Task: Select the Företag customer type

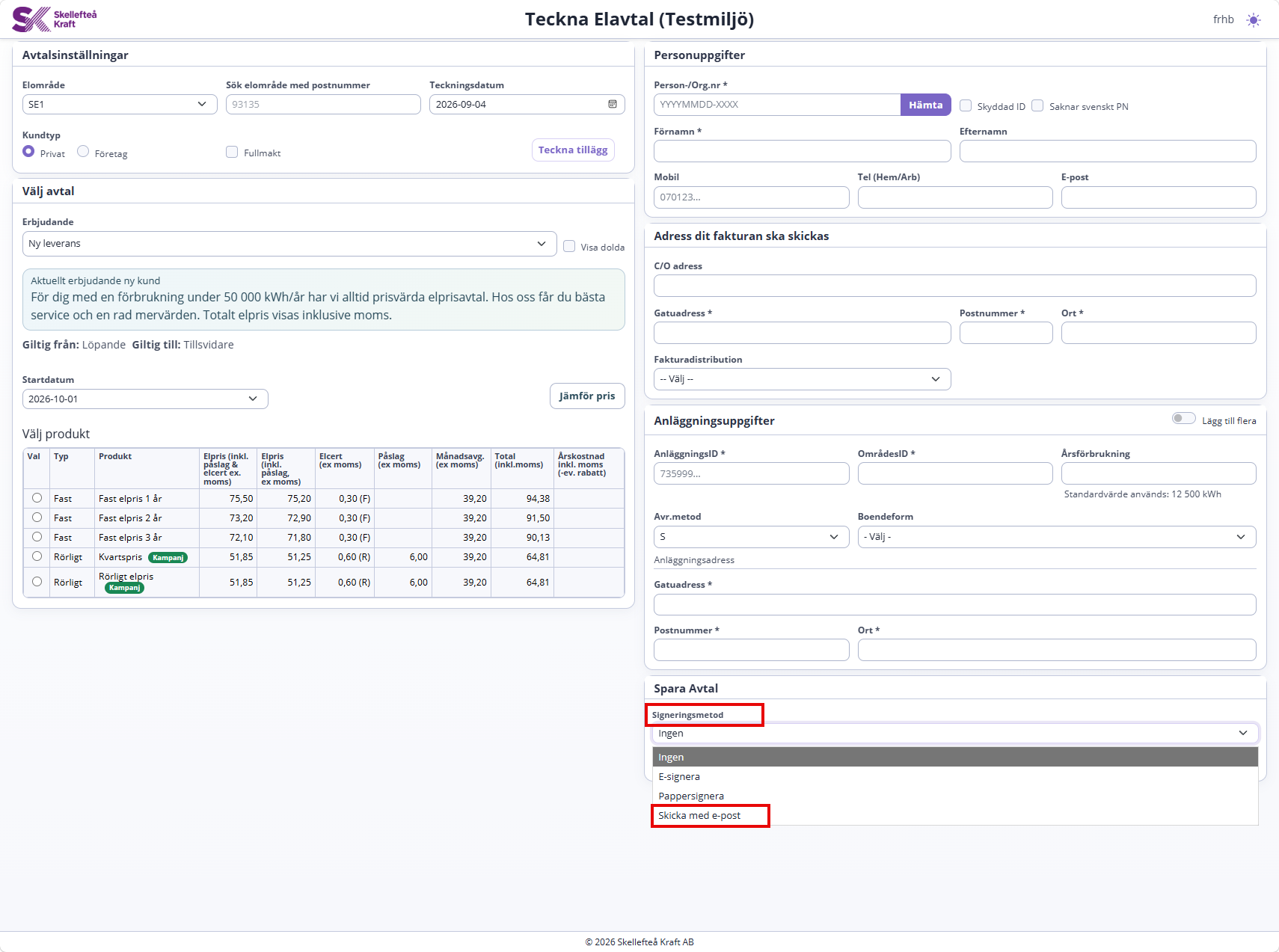Action: coord(83,152)
